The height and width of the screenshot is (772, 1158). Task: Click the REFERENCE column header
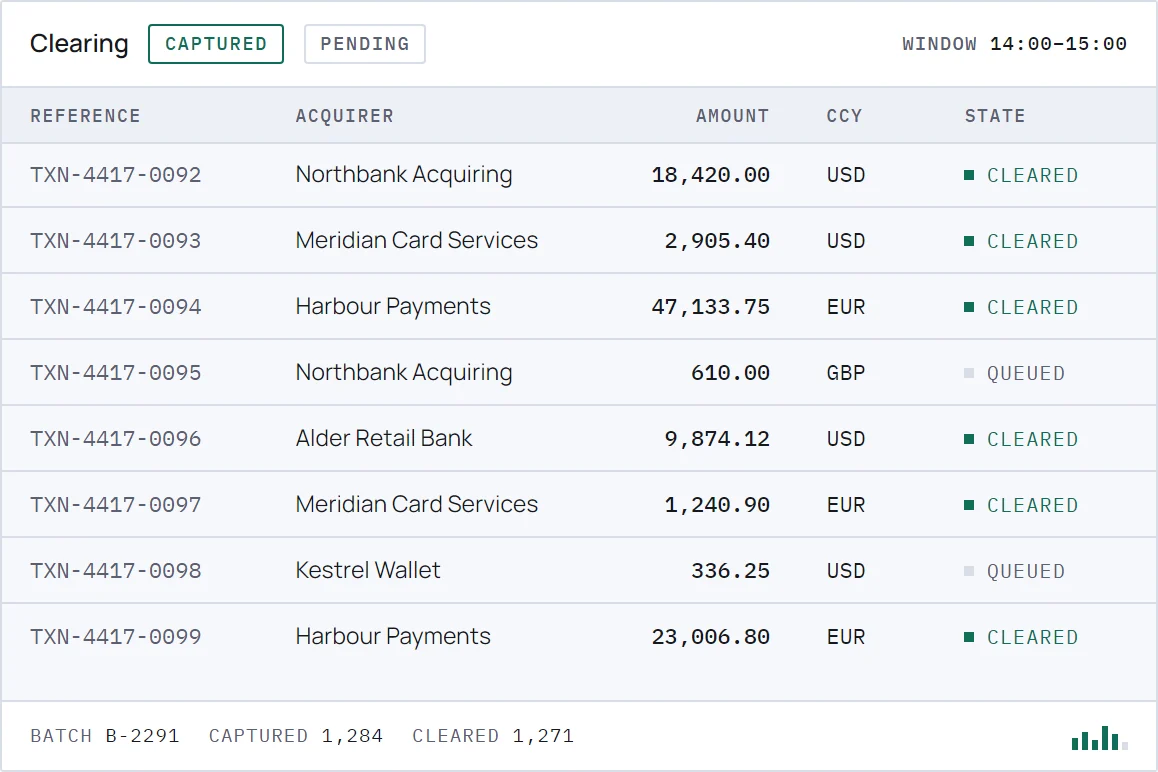(85, 116)
